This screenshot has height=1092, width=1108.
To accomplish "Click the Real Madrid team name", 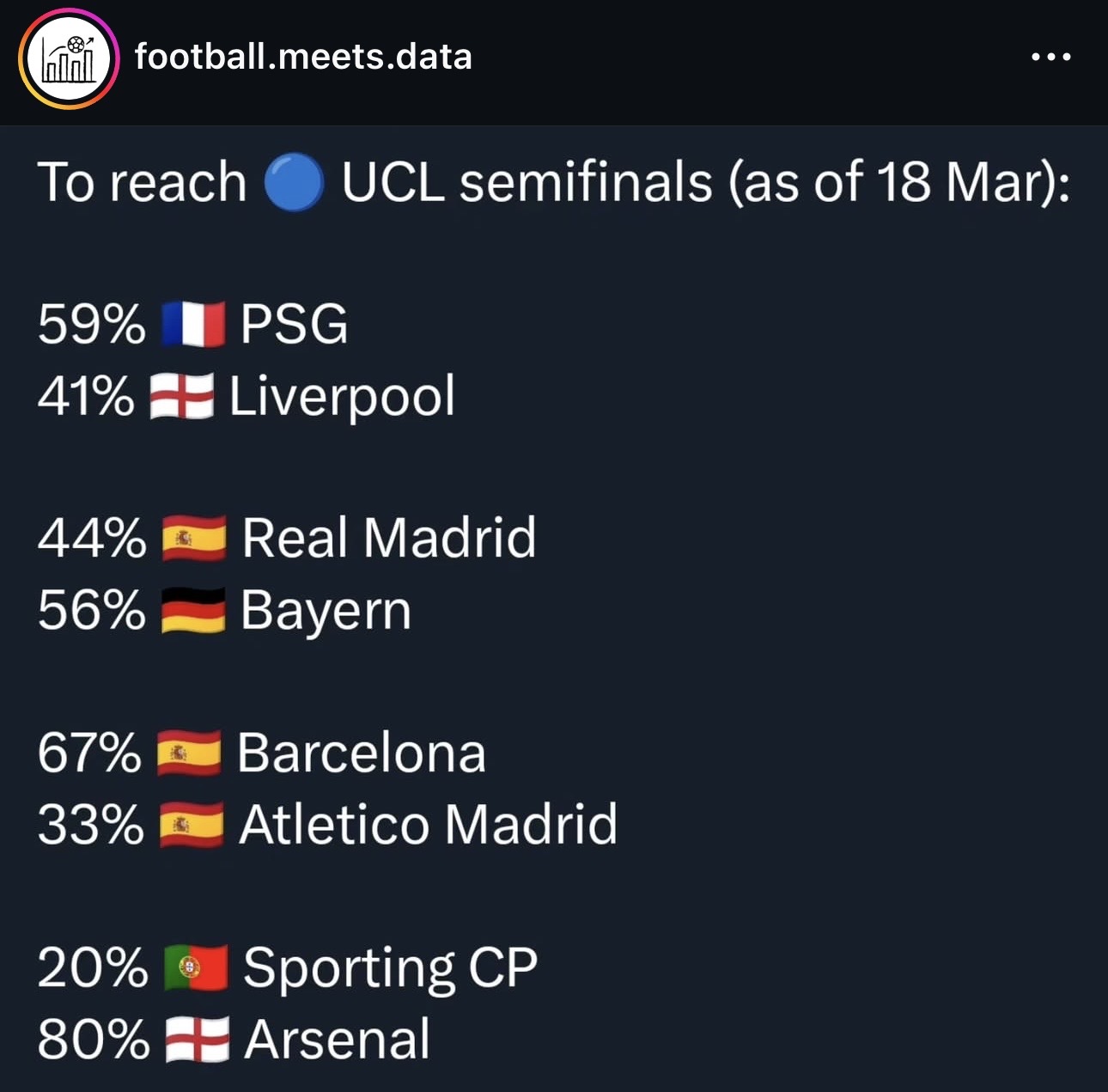I will click(389, 538).
